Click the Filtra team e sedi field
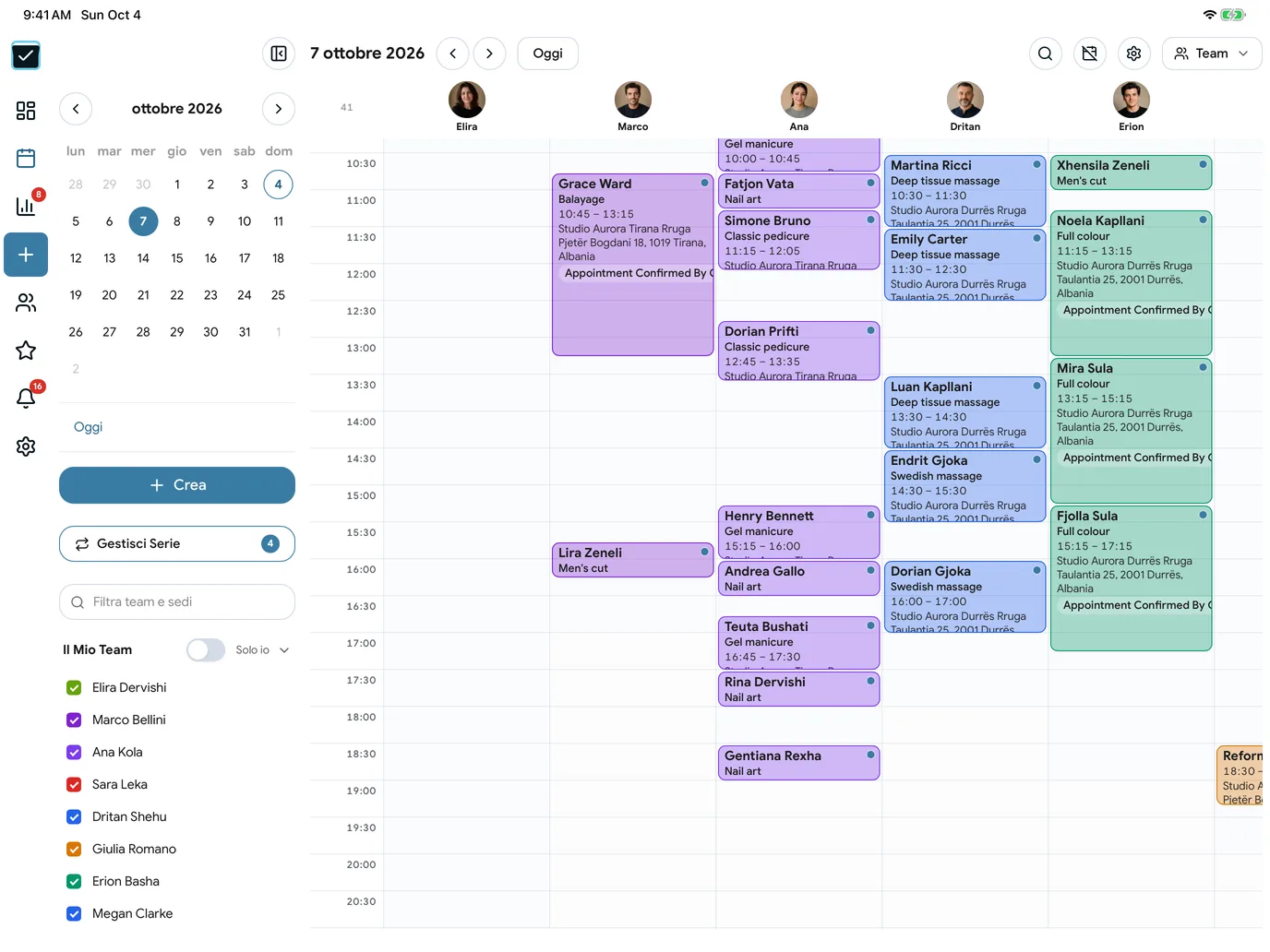The image size is (1270, 952). tap(177, 602)
